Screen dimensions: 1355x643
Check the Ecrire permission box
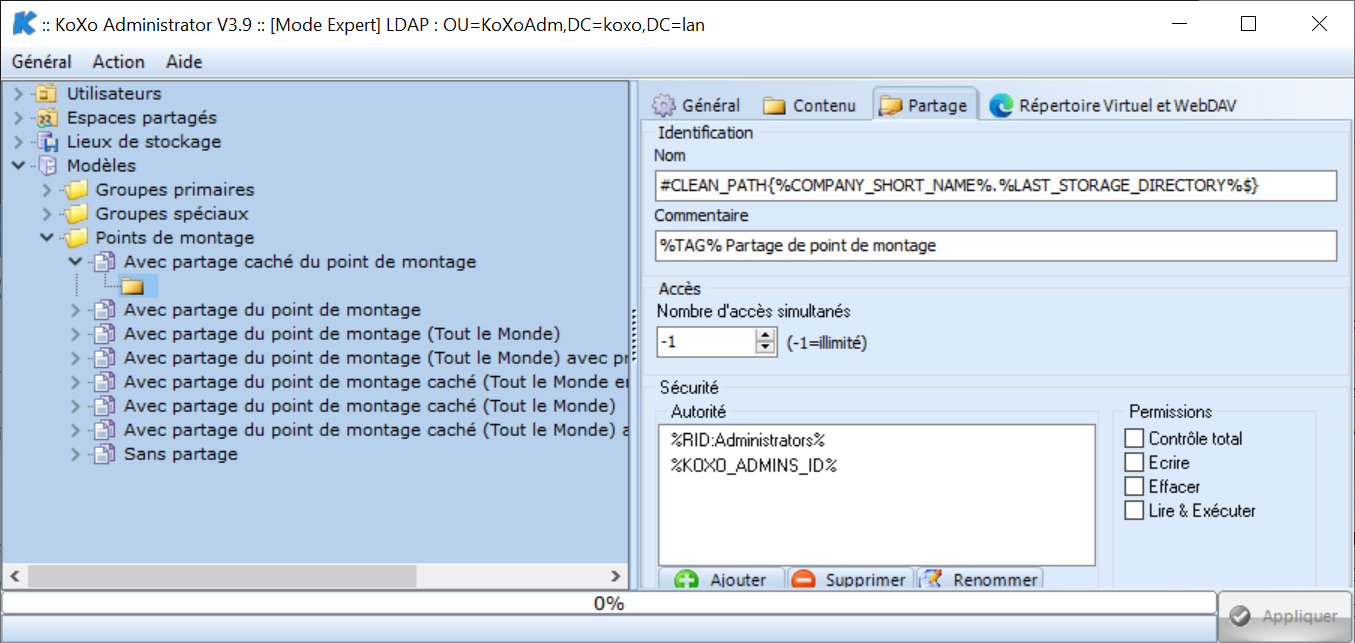tap(1134, 463)
